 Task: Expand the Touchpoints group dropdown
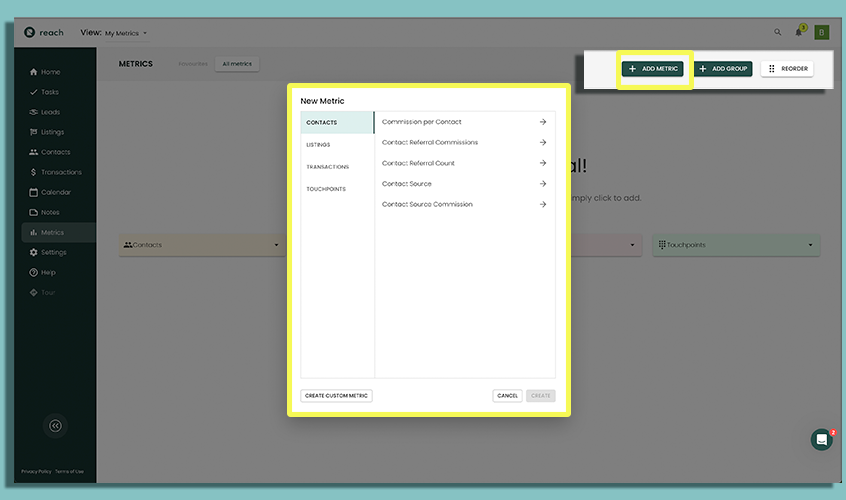coord(811,245)
